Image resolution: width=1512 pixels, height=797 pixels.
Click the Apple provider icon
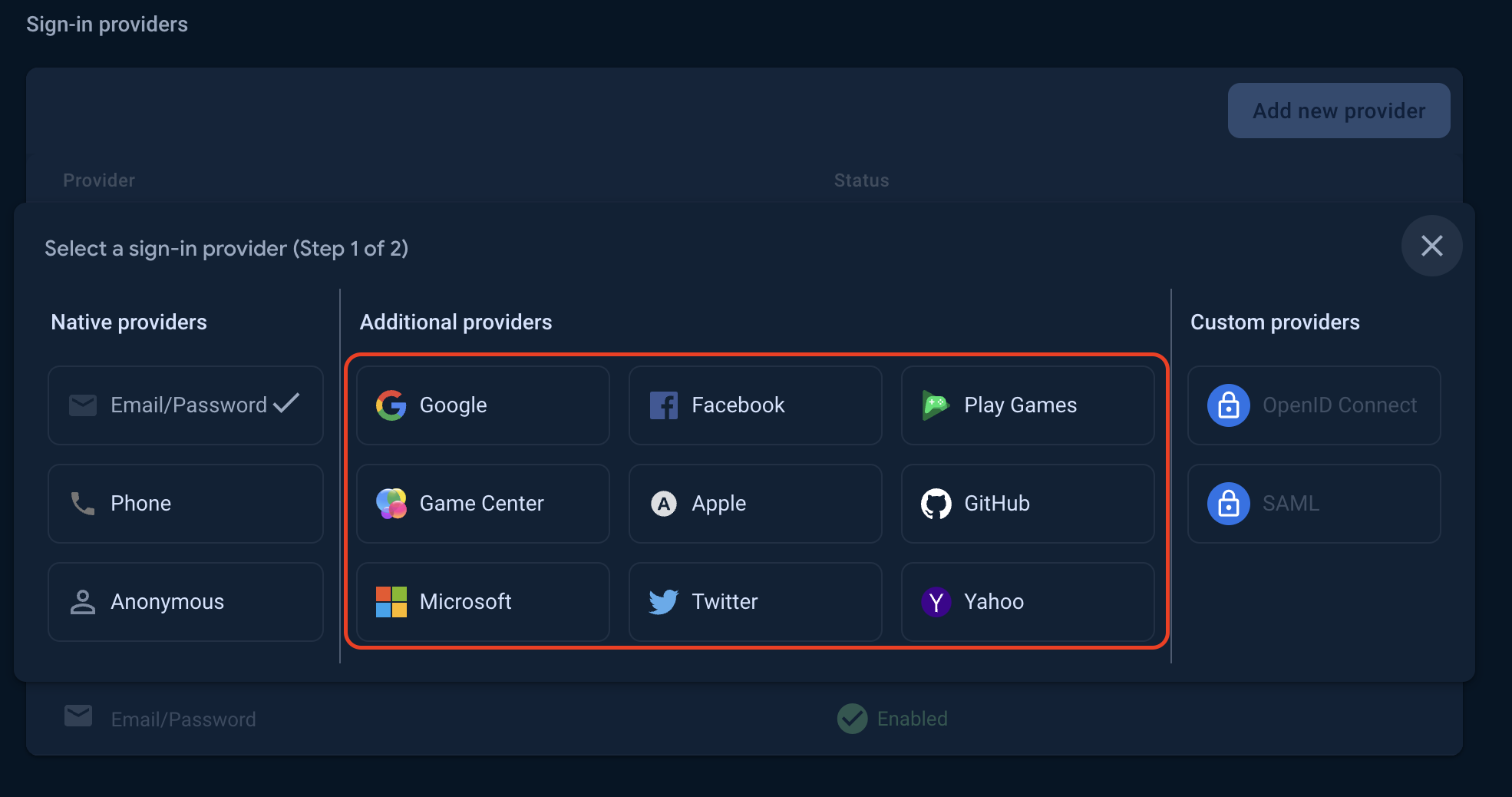click(663, 504)
